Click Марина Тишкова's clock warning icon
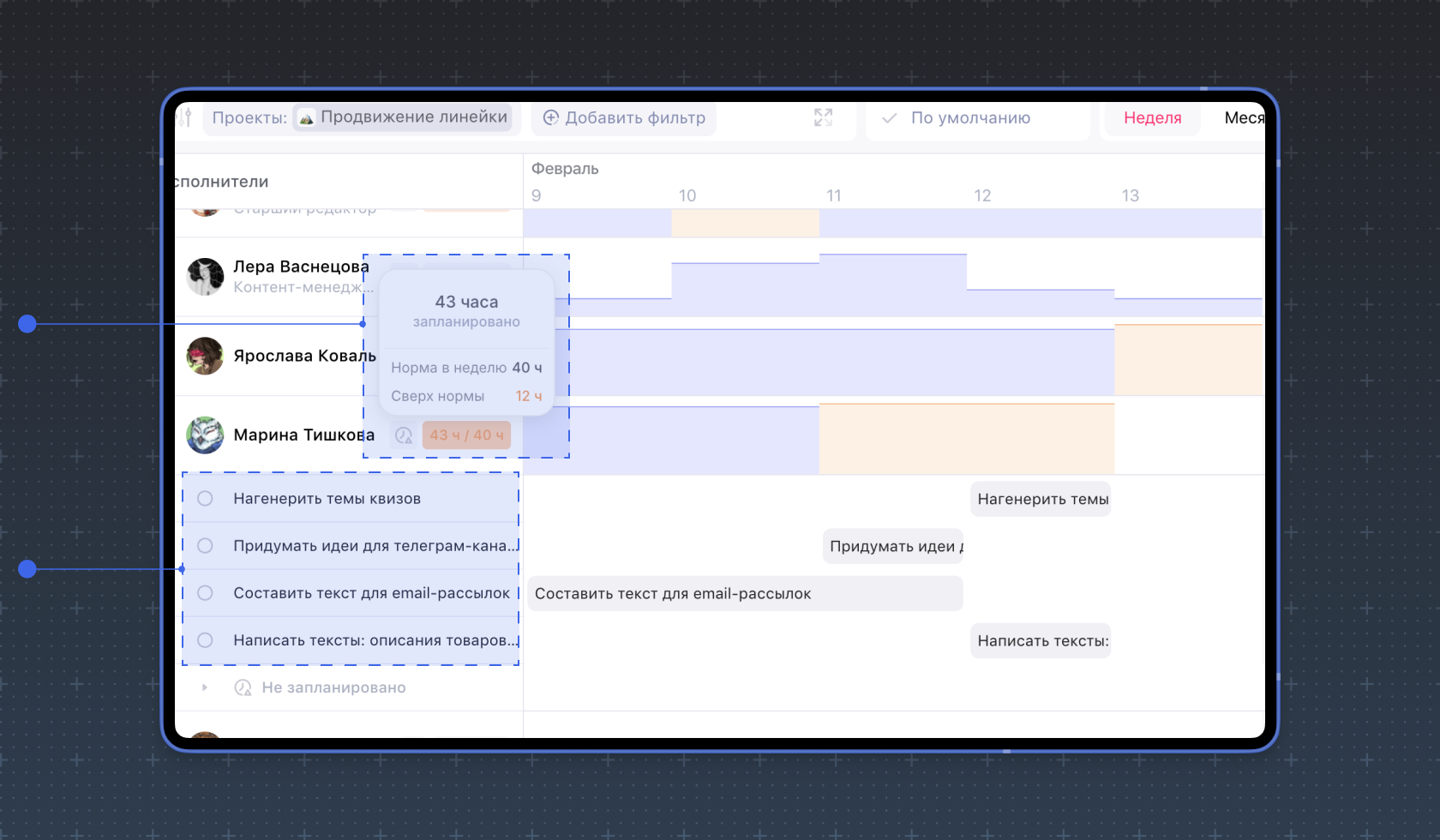Screen dimensions: 1440x840 [x=404, y=435]
